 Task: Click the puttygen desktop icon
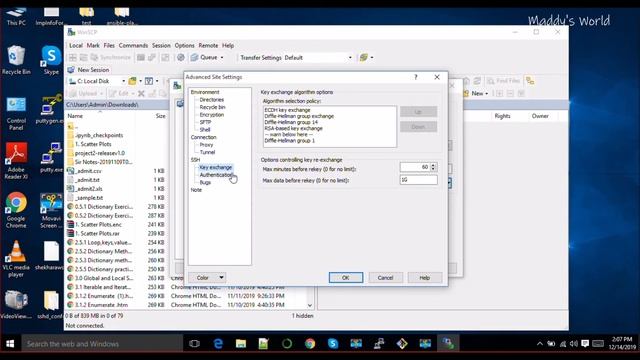coord(51,109)
